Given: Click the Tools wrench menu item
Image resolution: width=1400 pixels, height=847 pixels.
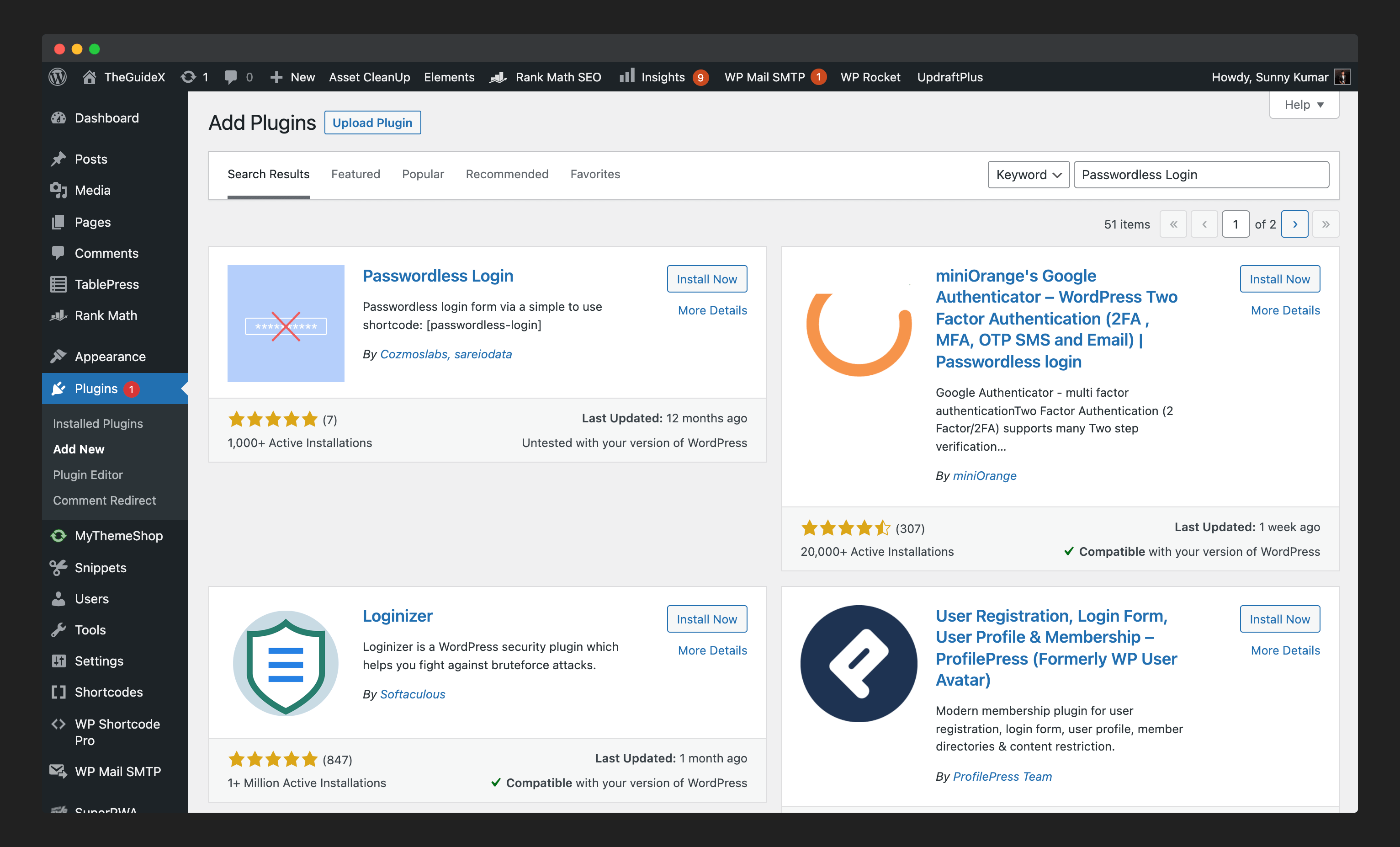Looking at the screenshot, I should point(90,630).
